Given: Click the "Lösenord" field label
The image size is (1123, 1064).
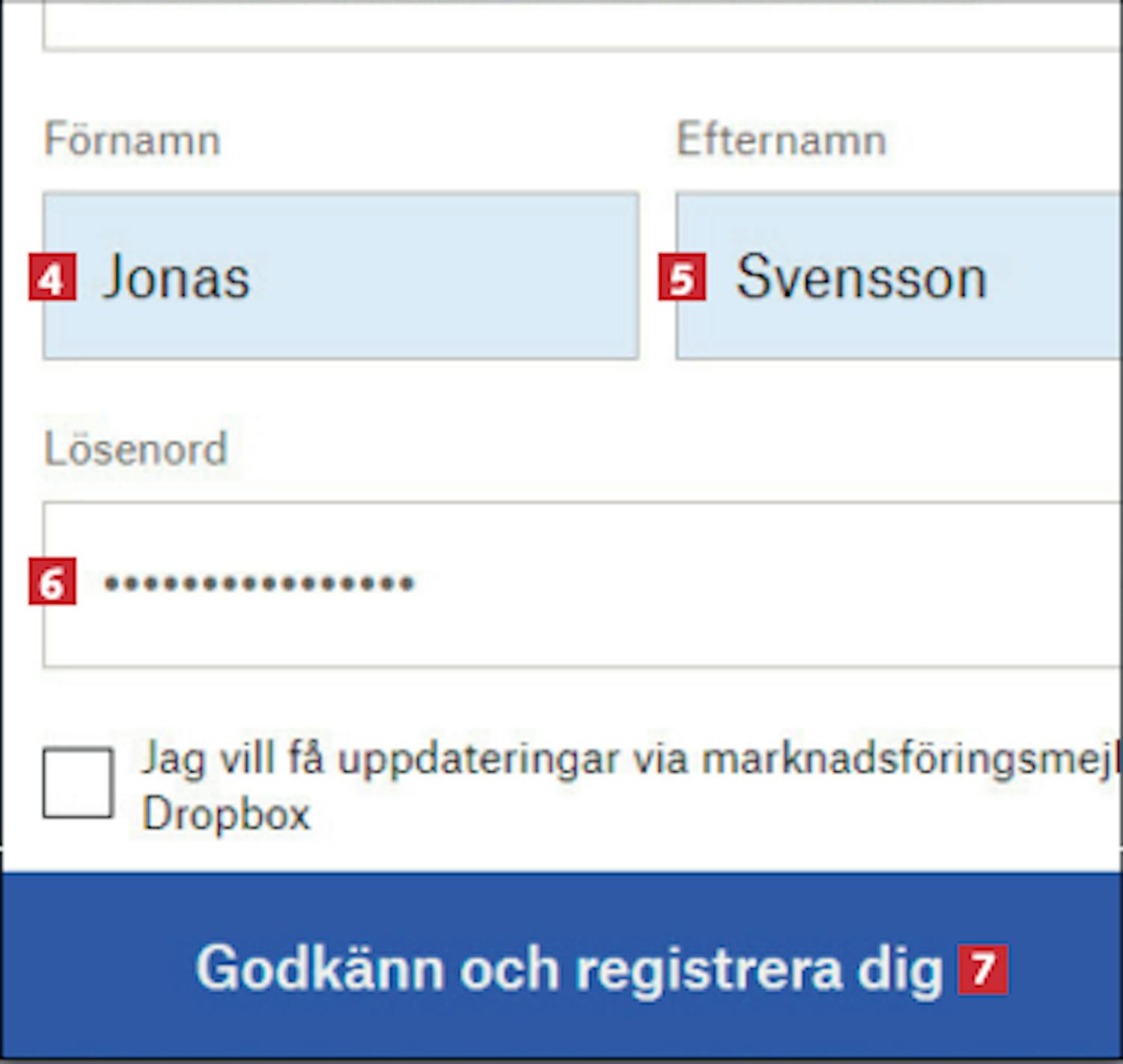Looking at the screenshot, I should pyautogui.click(x=136, y=449).
